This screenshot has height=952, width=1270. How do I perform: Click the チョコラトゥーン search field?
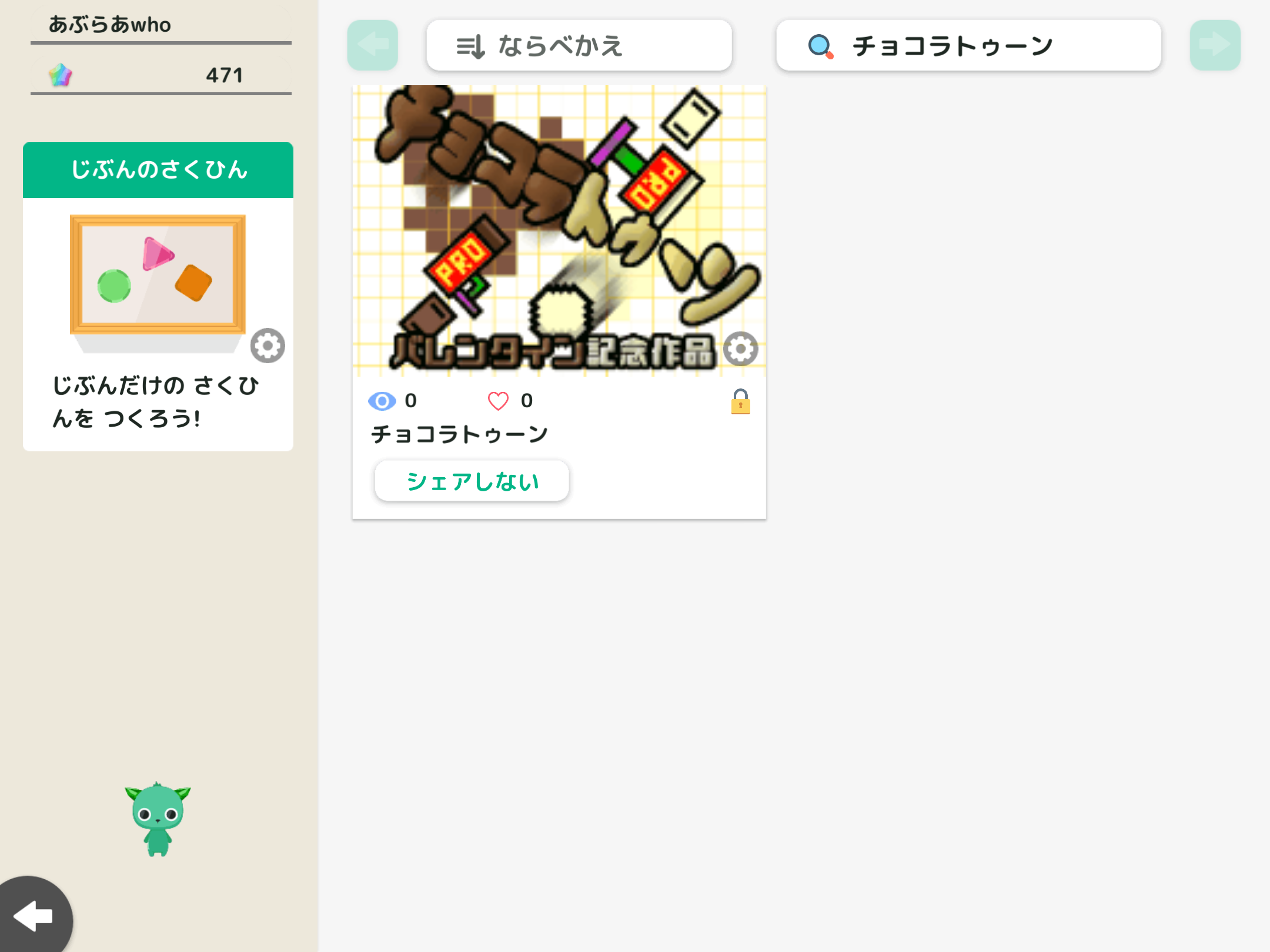[968, 45]
